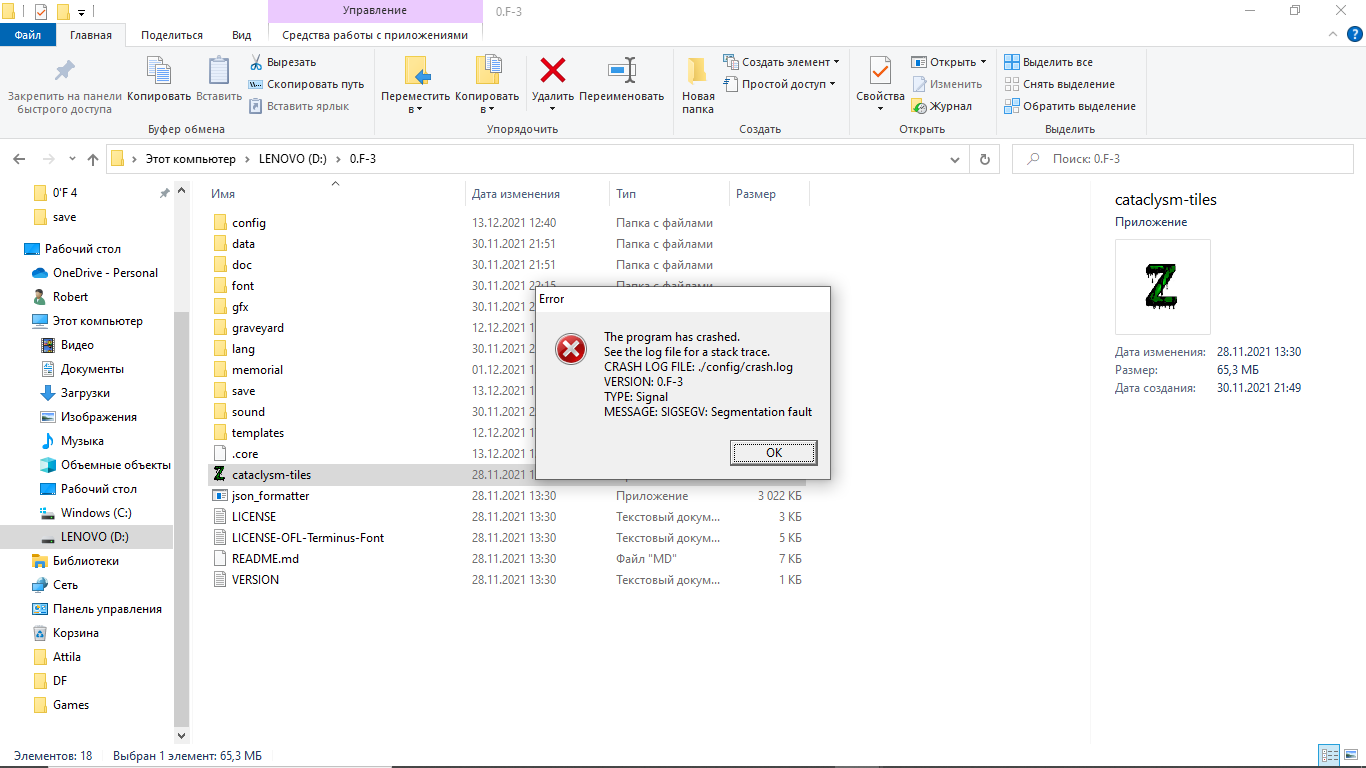Screen dimensions: 1366x768
Task: Open the Создать элемент dropdown
Action: 781,62
